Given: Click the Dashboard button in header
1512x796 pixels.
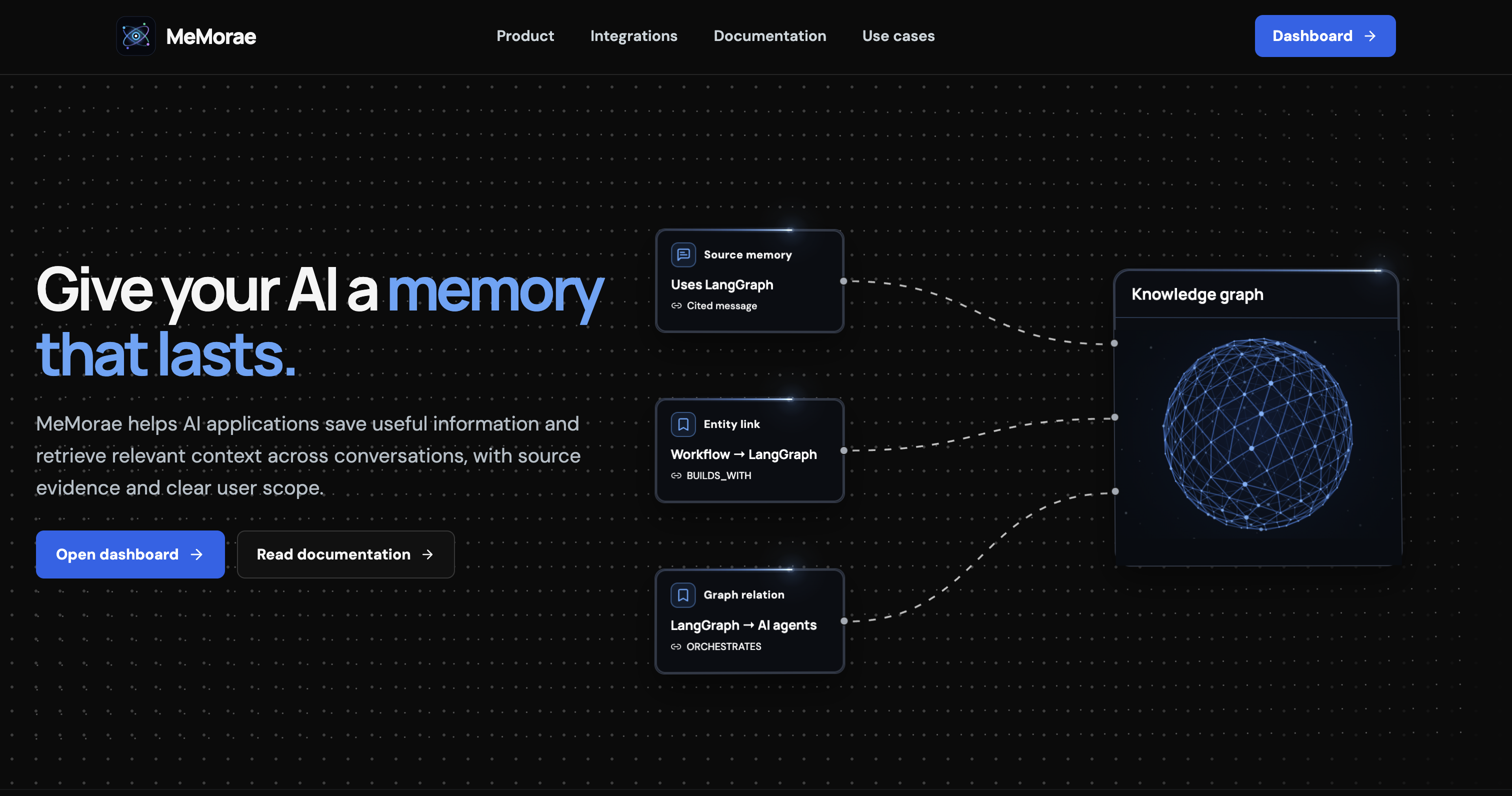Looking at the screenshot, I should [1325, 36].
